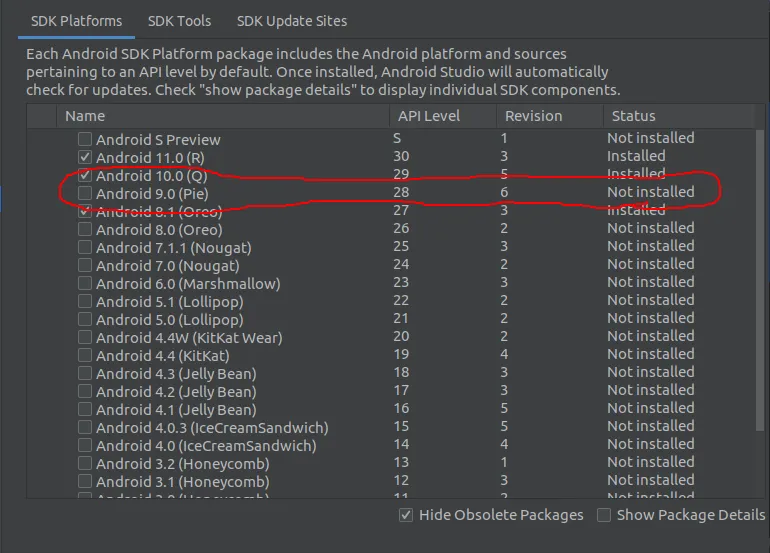Uncheck the Android 11.0 (R) checkbox

86,158
